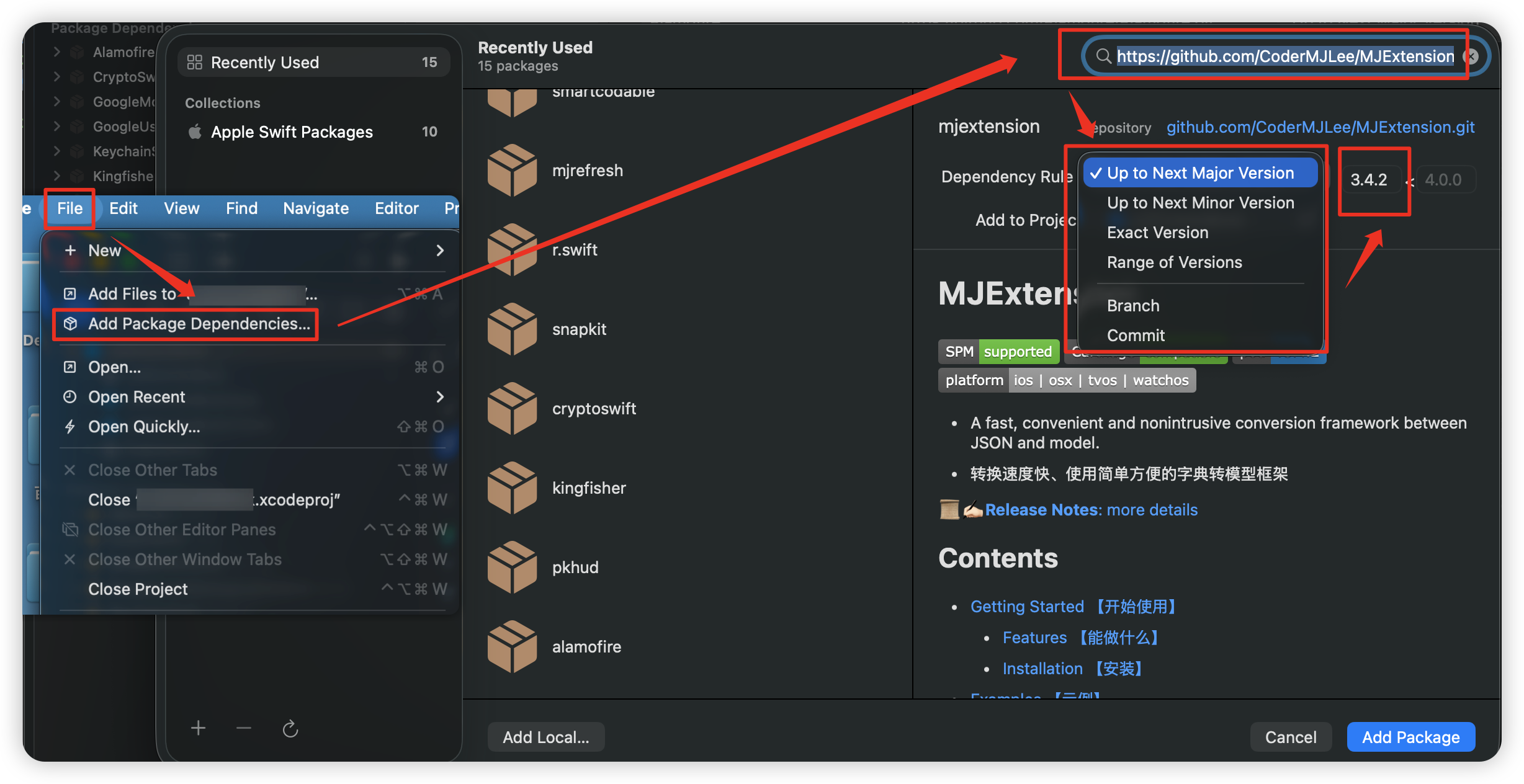Select the mjrefresh package box icon

(x=512, y=171)
